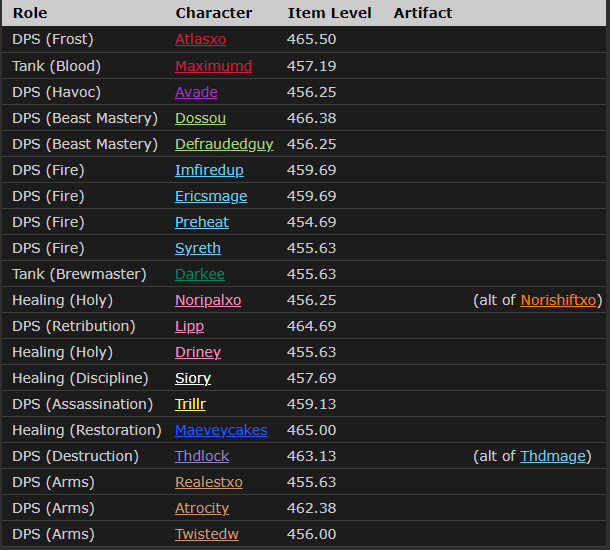Click the Lipp character link
The width and height of the screenshot is (610, 550).
pyautogui.click(x=189, y=326)
